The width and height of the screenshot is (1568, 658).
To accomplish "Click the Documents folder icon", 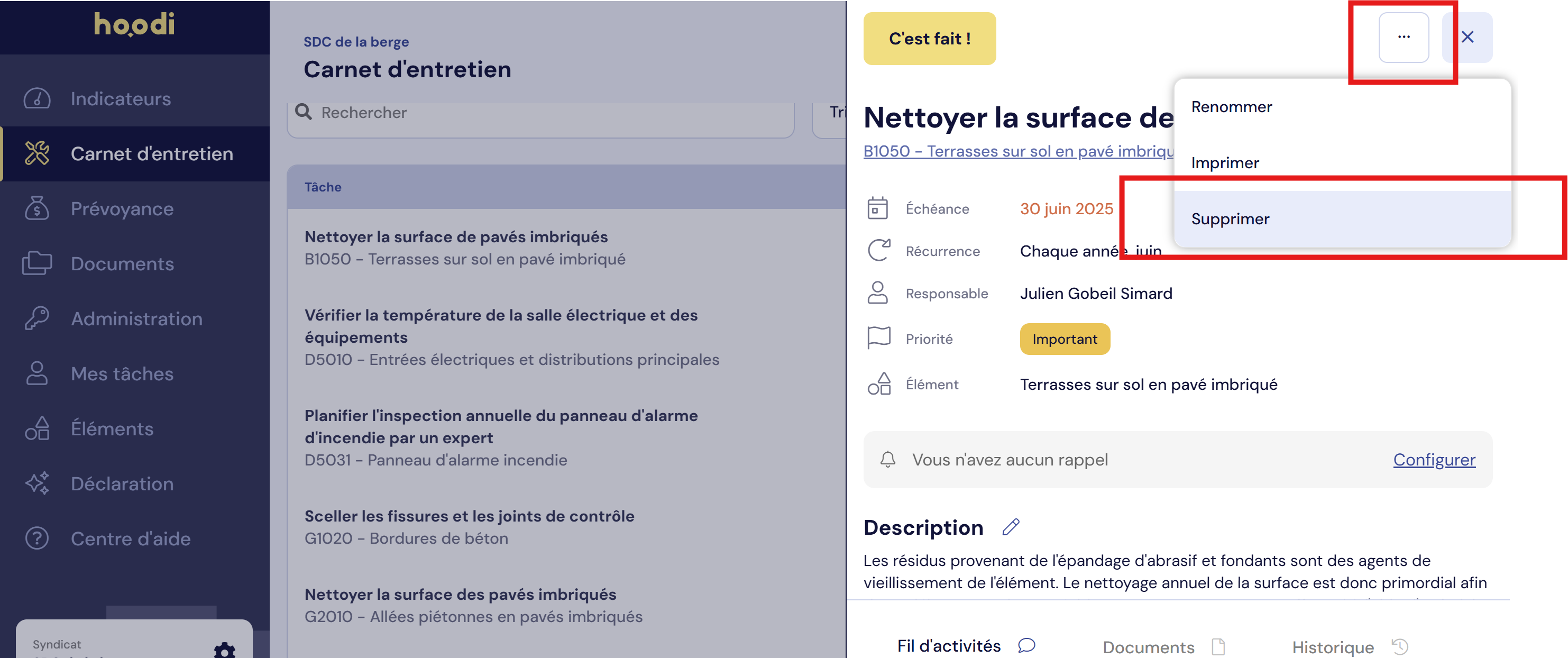I will coord(36,263).
